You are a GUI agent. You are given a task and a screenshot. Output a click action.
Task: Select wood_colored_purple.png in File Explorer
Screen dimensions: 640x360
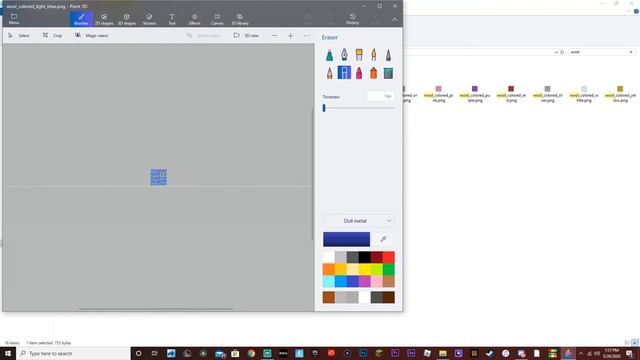(x=475, y=94)
